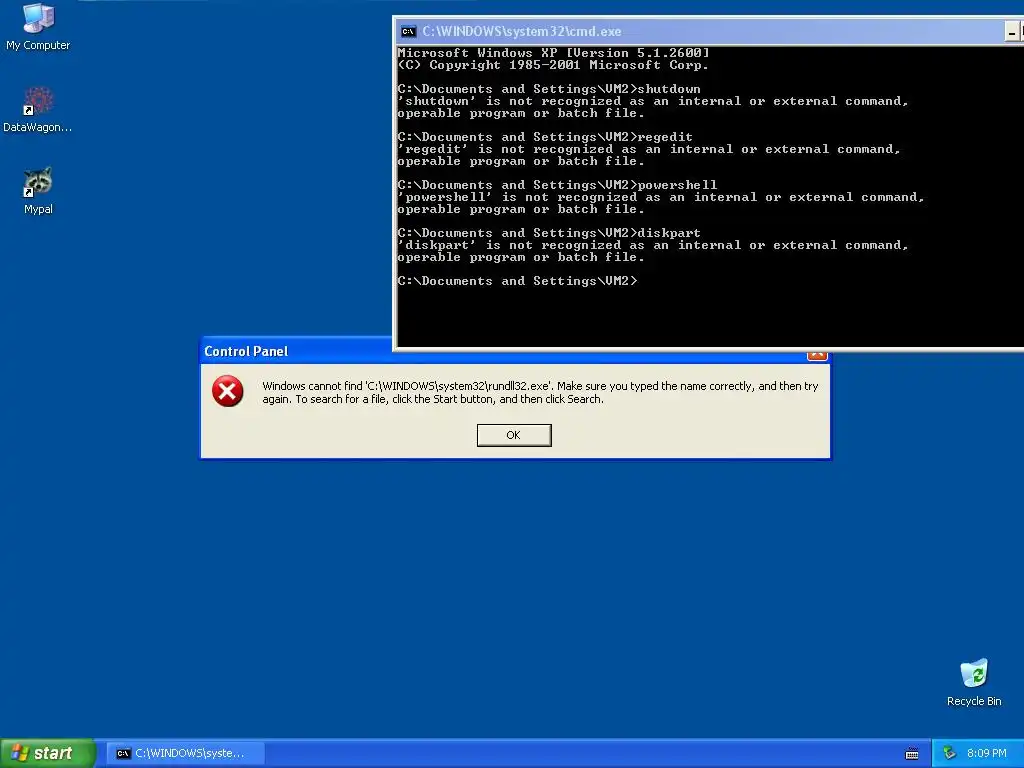
Task: Click the cmd.exe window title bar text
Action: click(521, 31)
